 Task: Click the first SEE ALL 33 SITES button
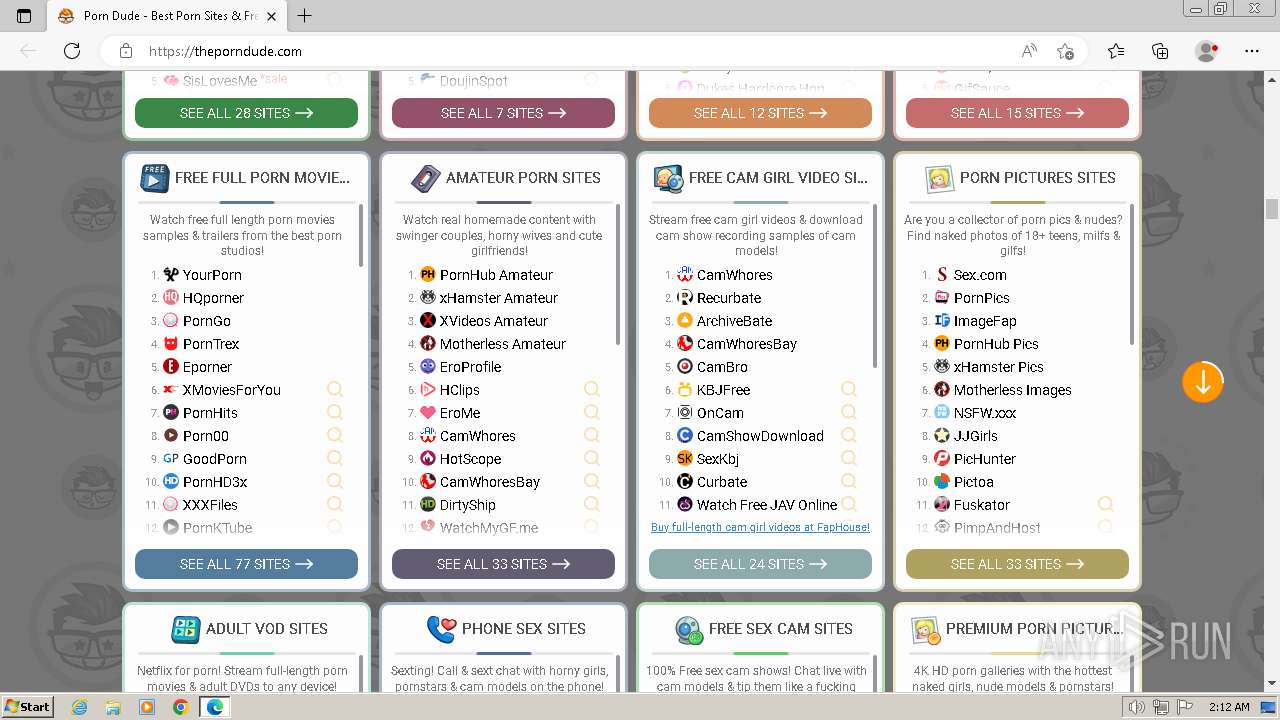point(503,564)
